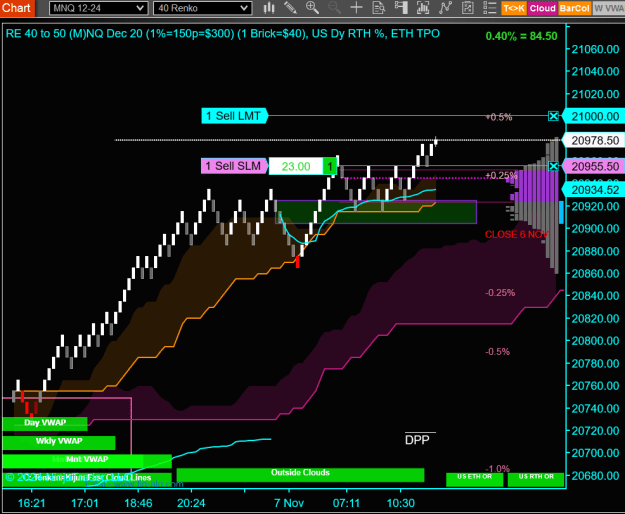Click the 17:01 time axis label
625x514 pixels.
coord(85,503)
